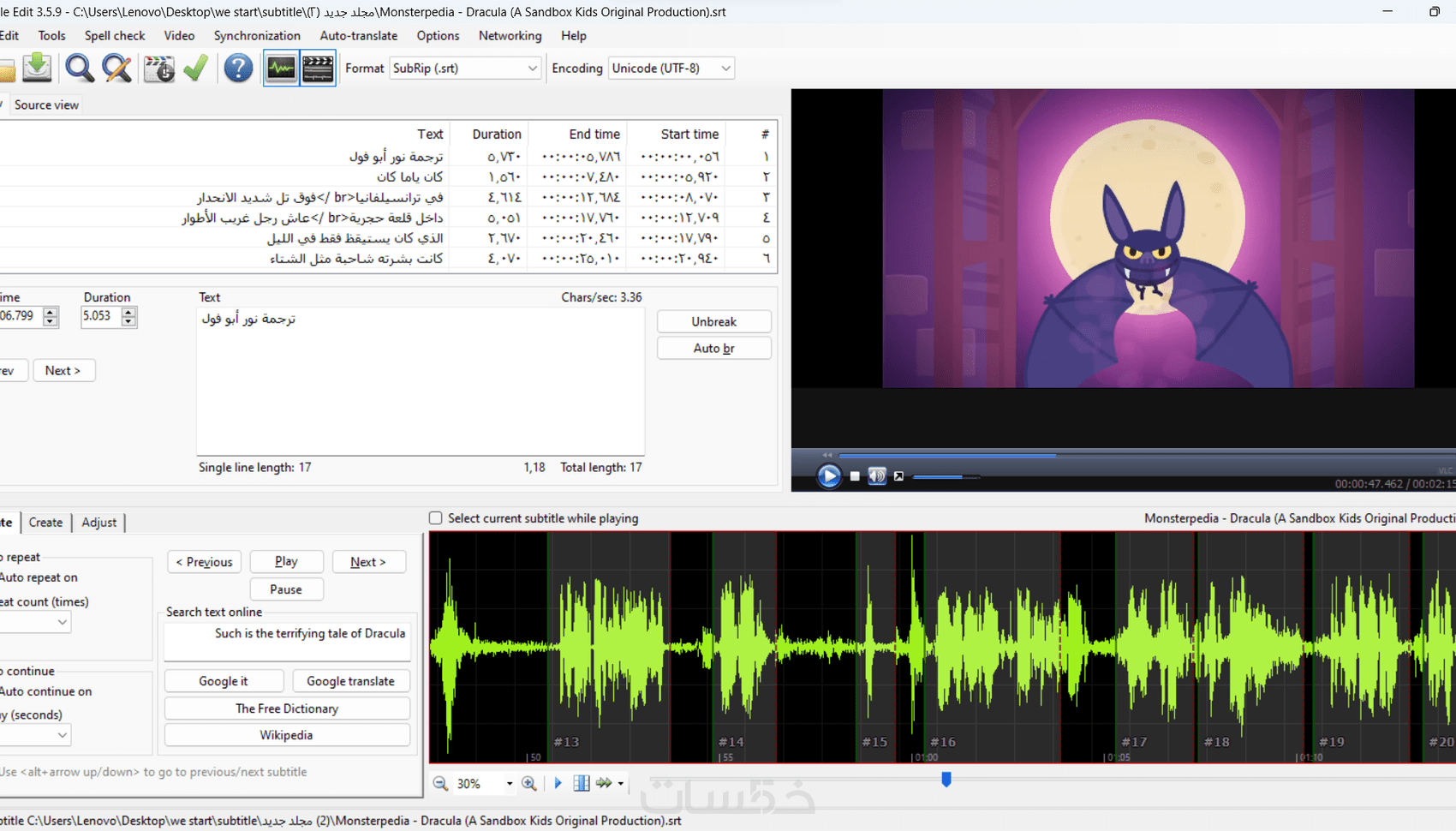Click the Wikipedia button
The height and width of the screenshot is (831, 1456).
287,735
